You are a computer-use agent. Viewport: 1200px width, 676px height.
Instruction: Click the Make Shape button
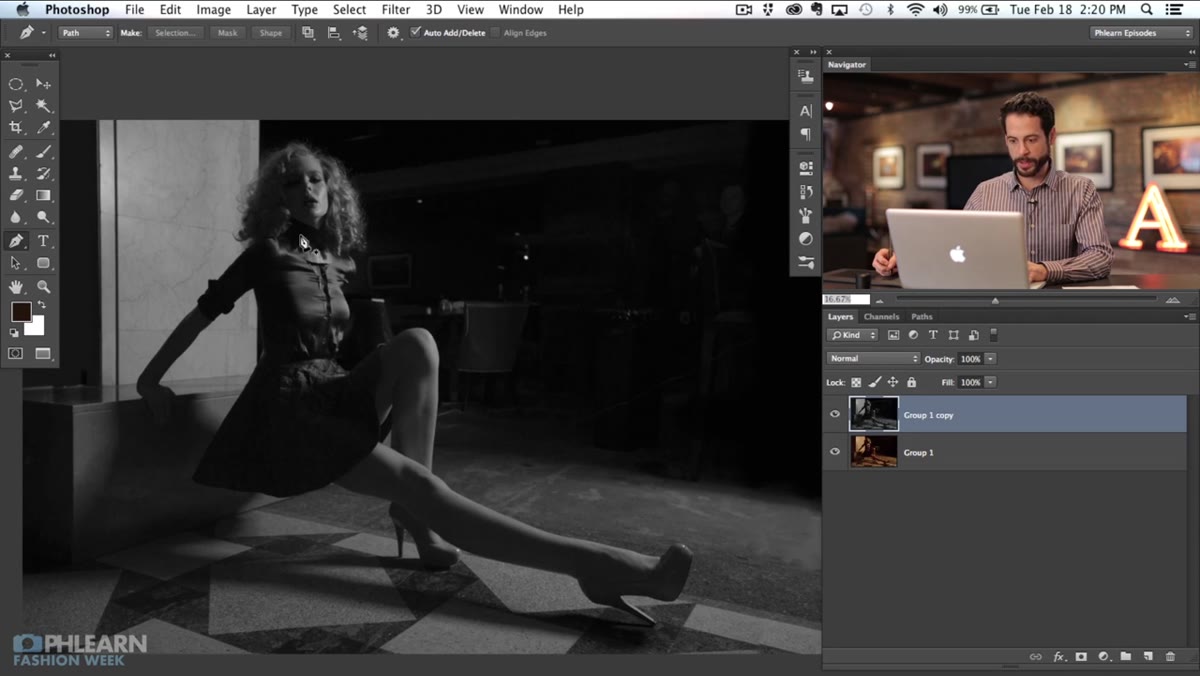click(x=270, y=33)
